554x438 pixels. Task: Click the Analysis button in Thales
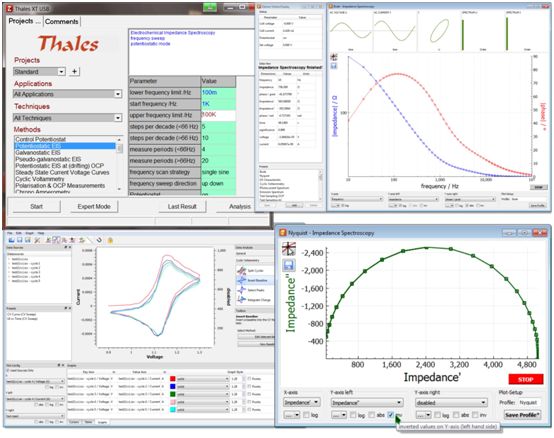point(240,206)
